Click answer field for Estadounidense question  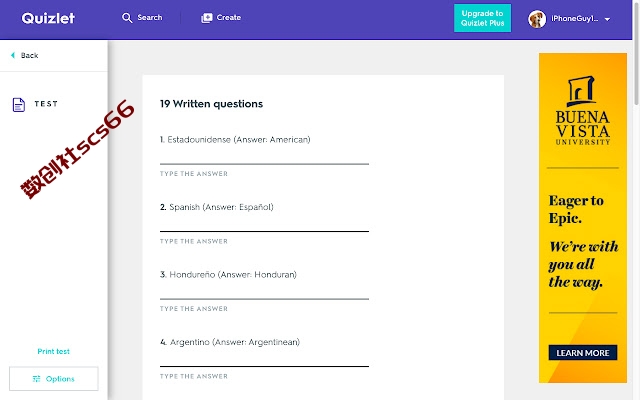point(264,157)
